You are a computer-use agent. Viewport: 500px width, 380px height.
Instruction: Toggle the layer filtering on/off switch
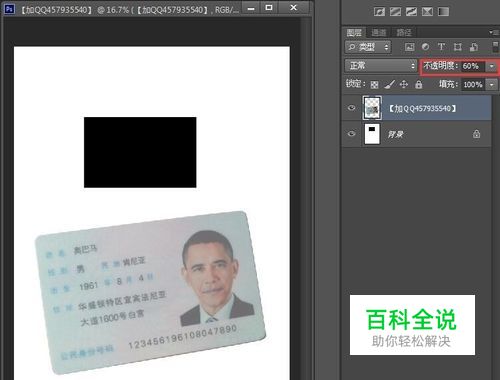pyautogui.click(x=496, y=47)
